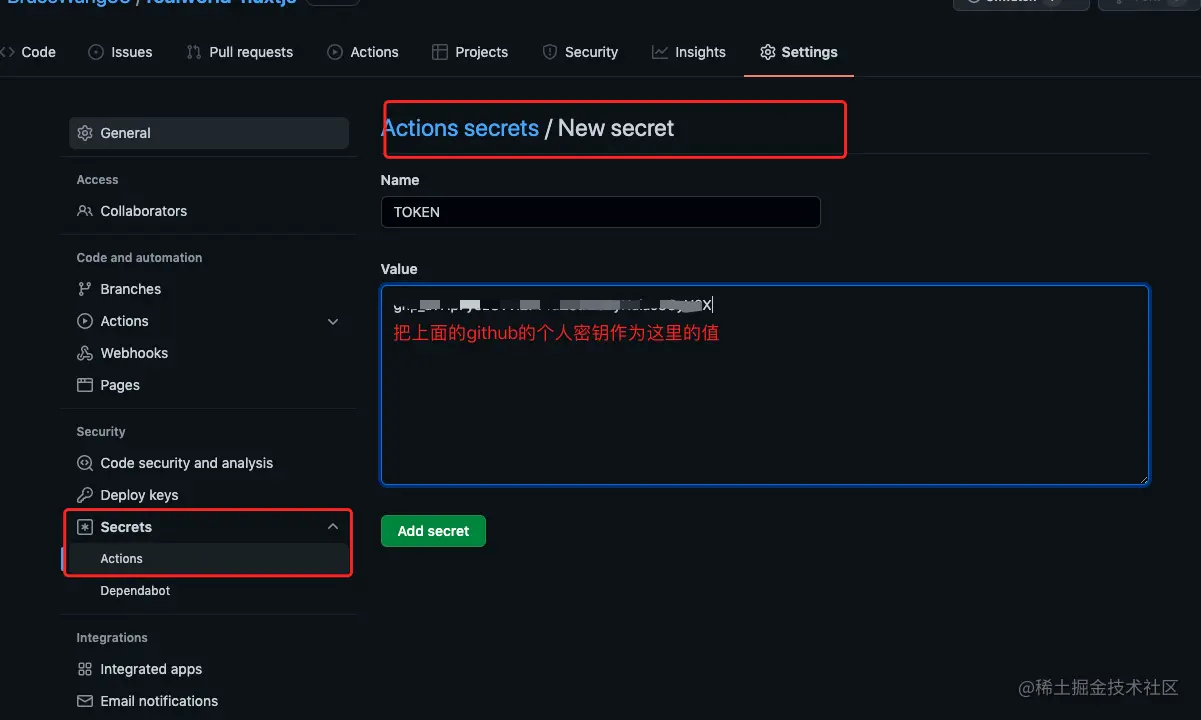Collapse the Secrets section chevron
Screen dimensions: 1201x720
coord(333,527)
